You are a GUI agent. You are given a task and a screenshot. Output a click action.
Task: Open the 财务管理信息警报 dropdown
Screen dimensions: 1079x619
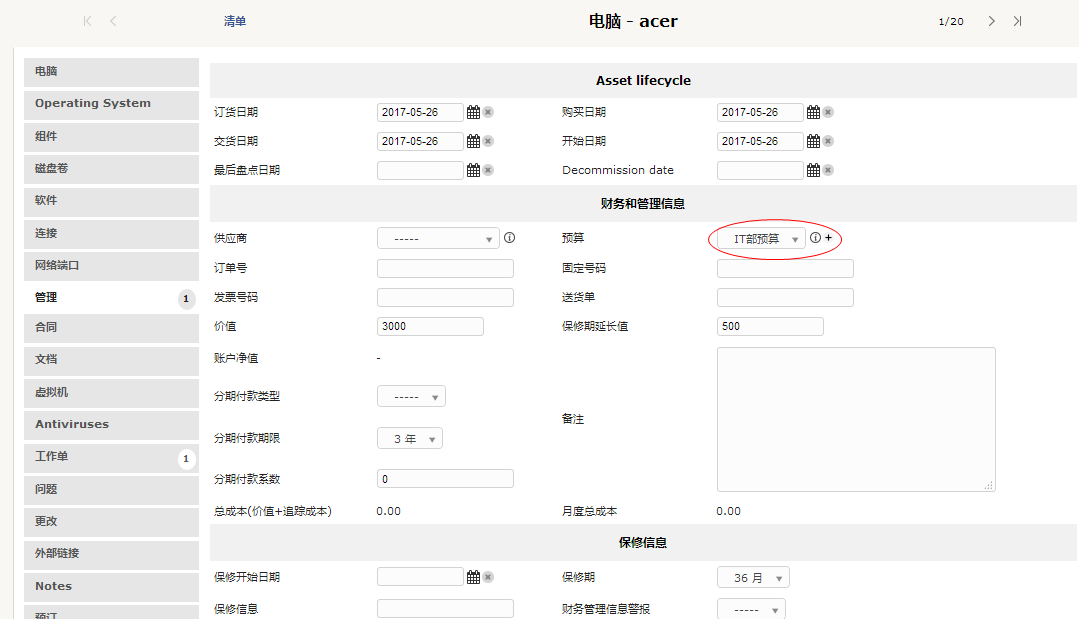tap(751, 609)
